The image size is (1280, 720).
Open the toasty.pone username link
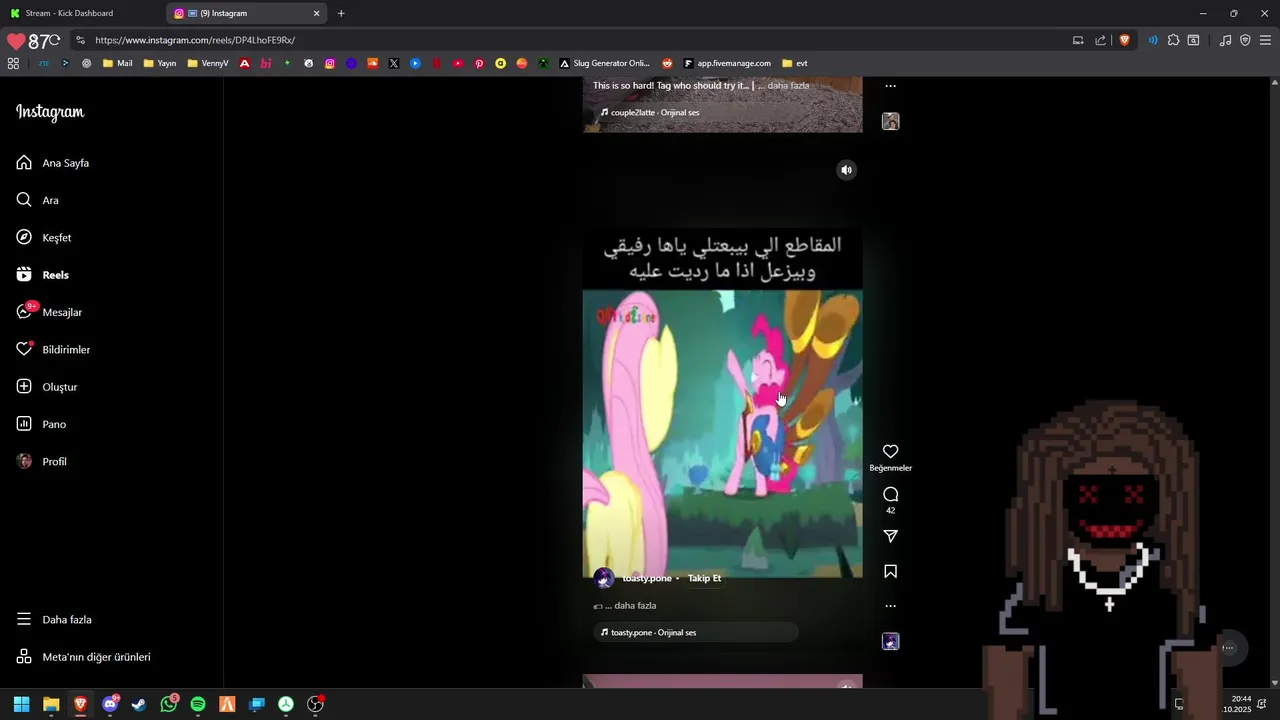point(647,578)
